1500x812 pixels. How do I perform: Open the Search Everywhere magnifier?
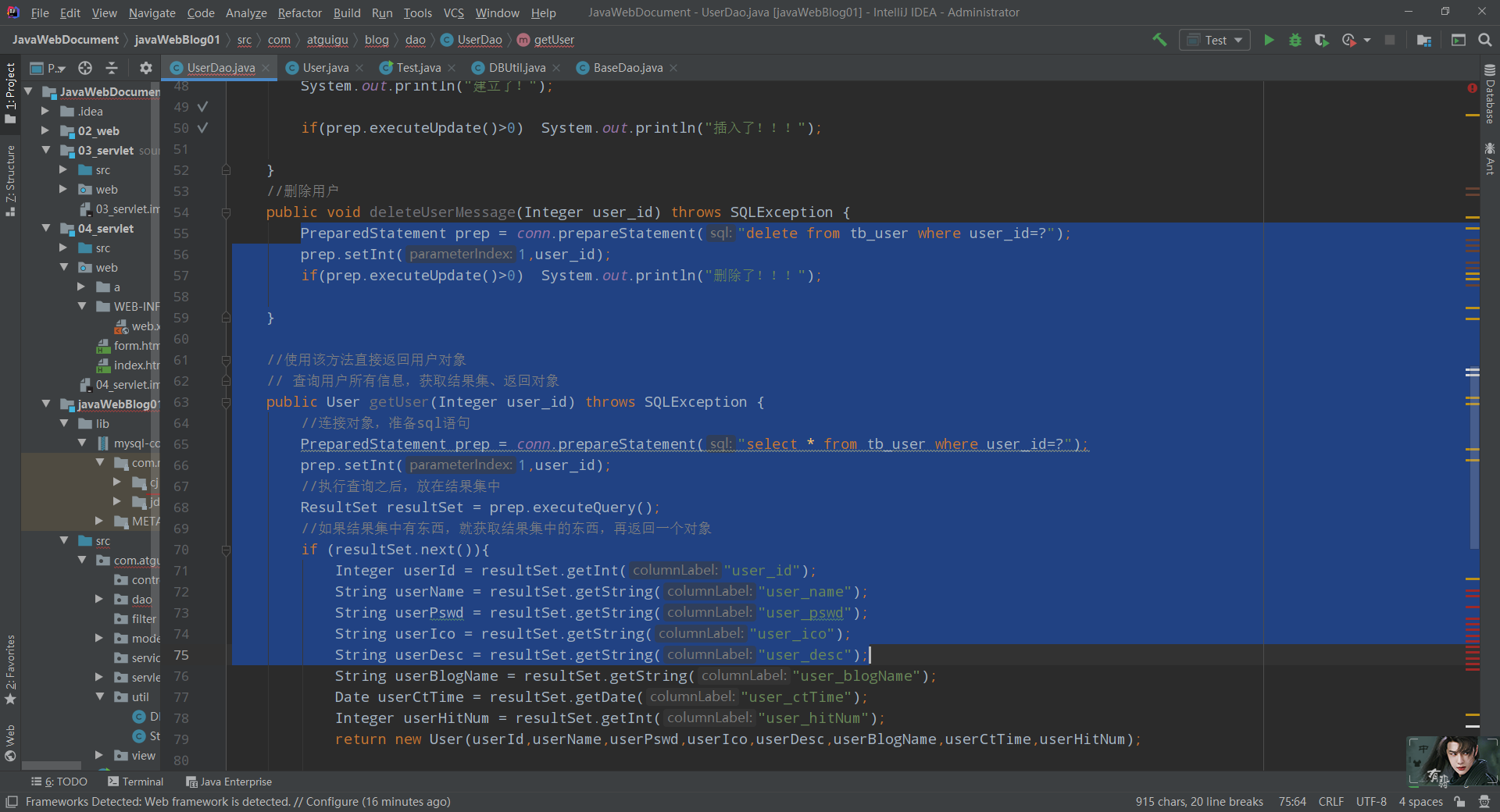pyautogui.click(x=1484, y=40)
